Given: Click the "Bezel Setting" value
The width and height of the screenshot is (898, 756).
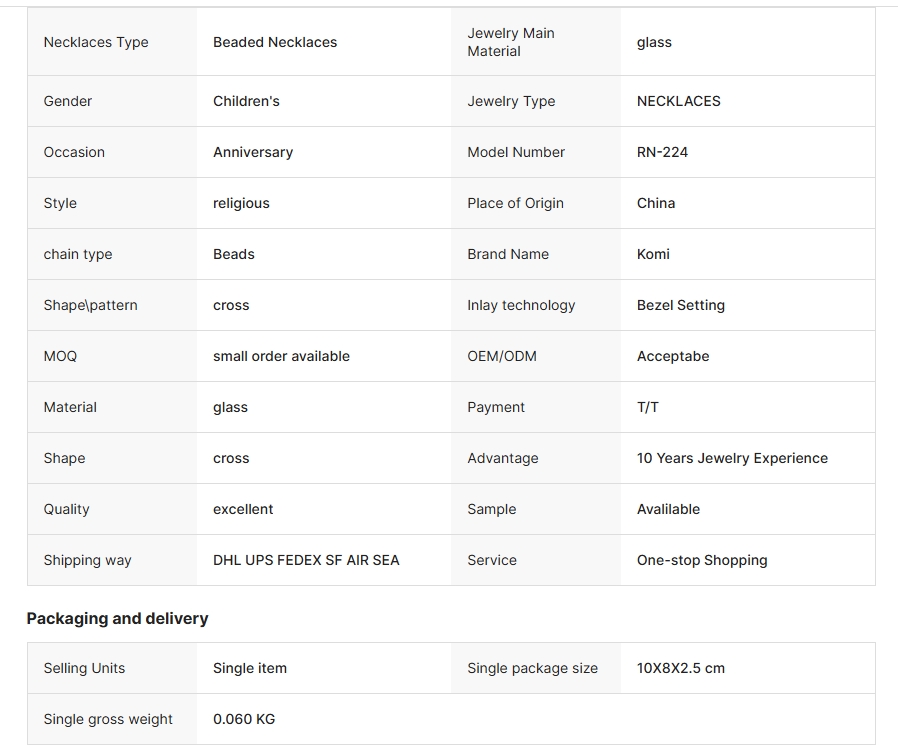Looking at the screenshot, I should tap(681, 305).
